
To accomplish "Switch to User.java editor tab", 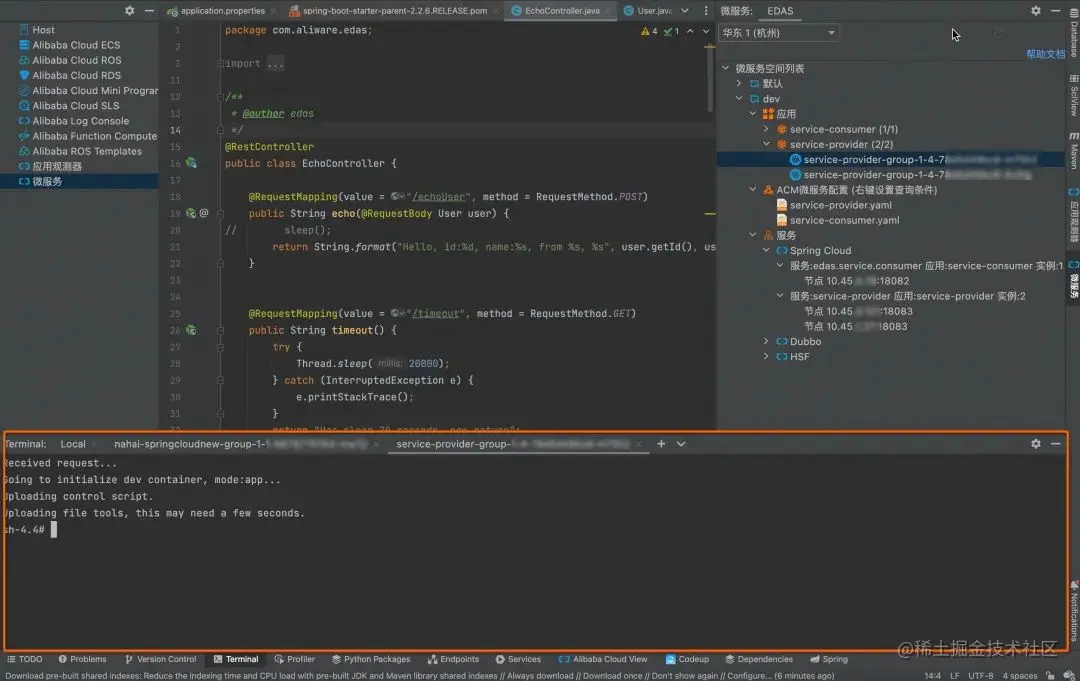I will pyautogui.click(x=648, y=10).
